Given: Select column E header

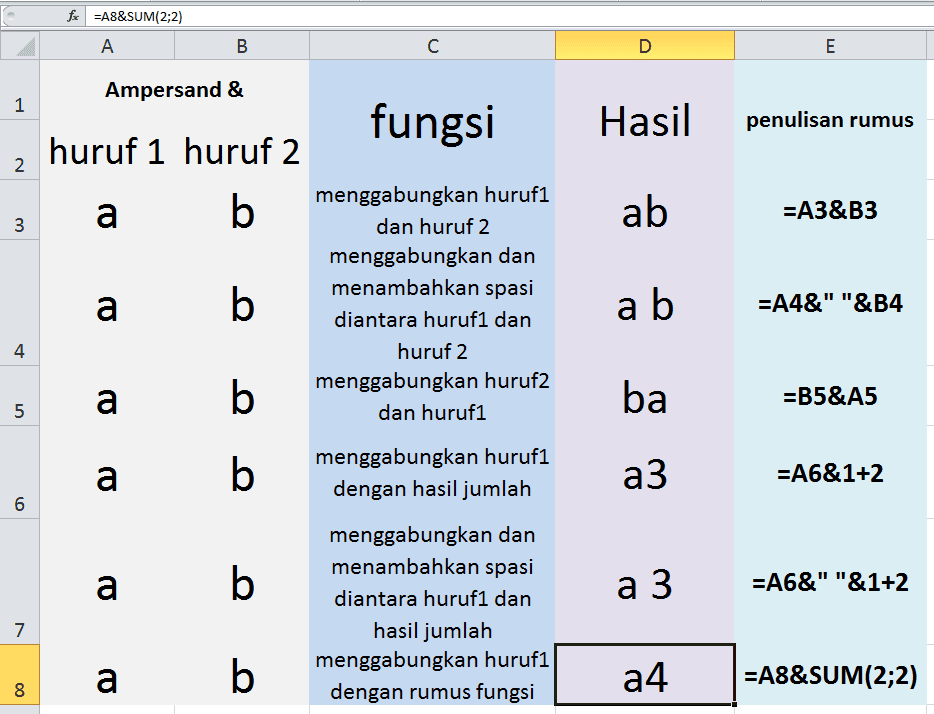Looking at the screenshot, I should click(x=830, y=46).
